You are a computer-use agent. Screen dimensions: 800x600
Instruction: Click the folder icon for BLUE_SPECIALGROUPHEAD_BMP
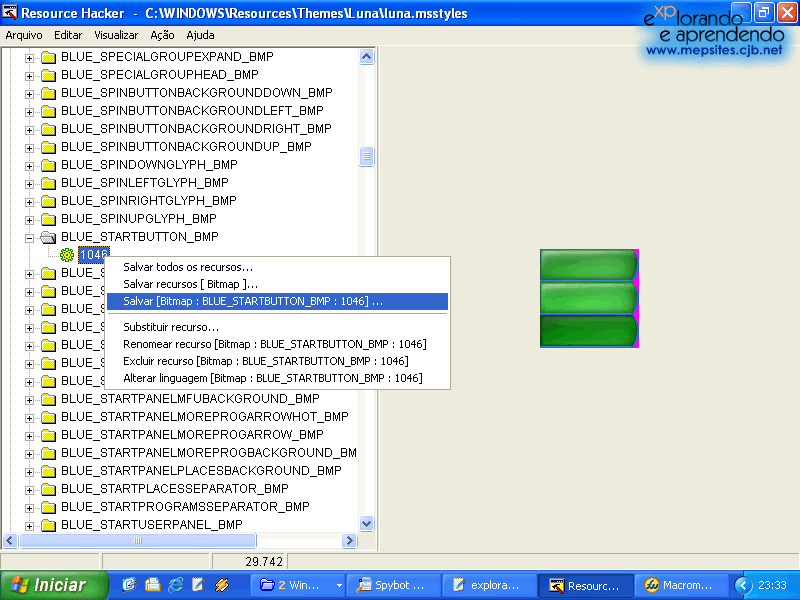coord(48,76)
